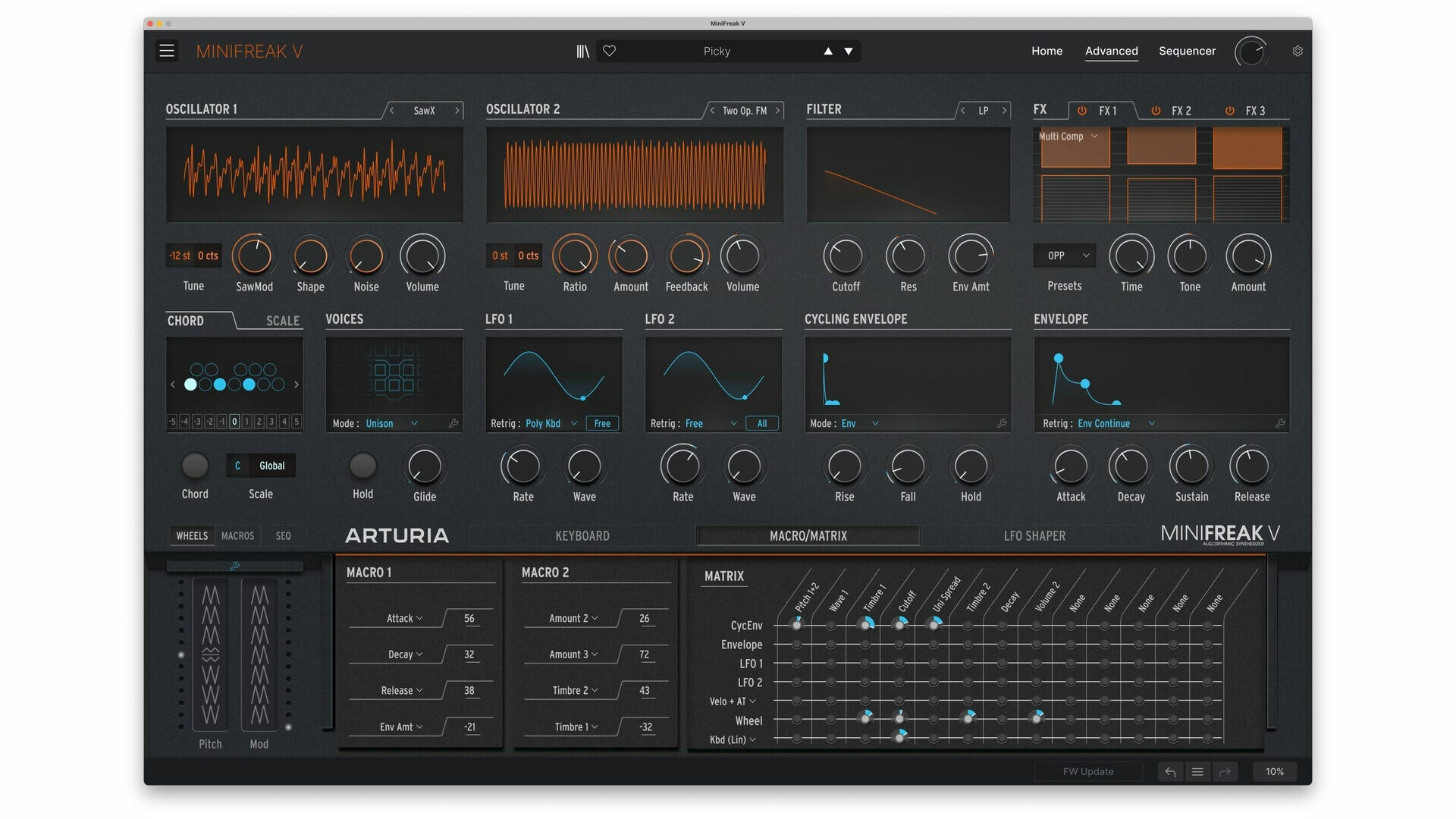Image resolution: width=1456 pixels, height=819 pixels.
Task: Favorite the Picky preset with heart icon
Action: pyautogui.click(x=609, y=51)
